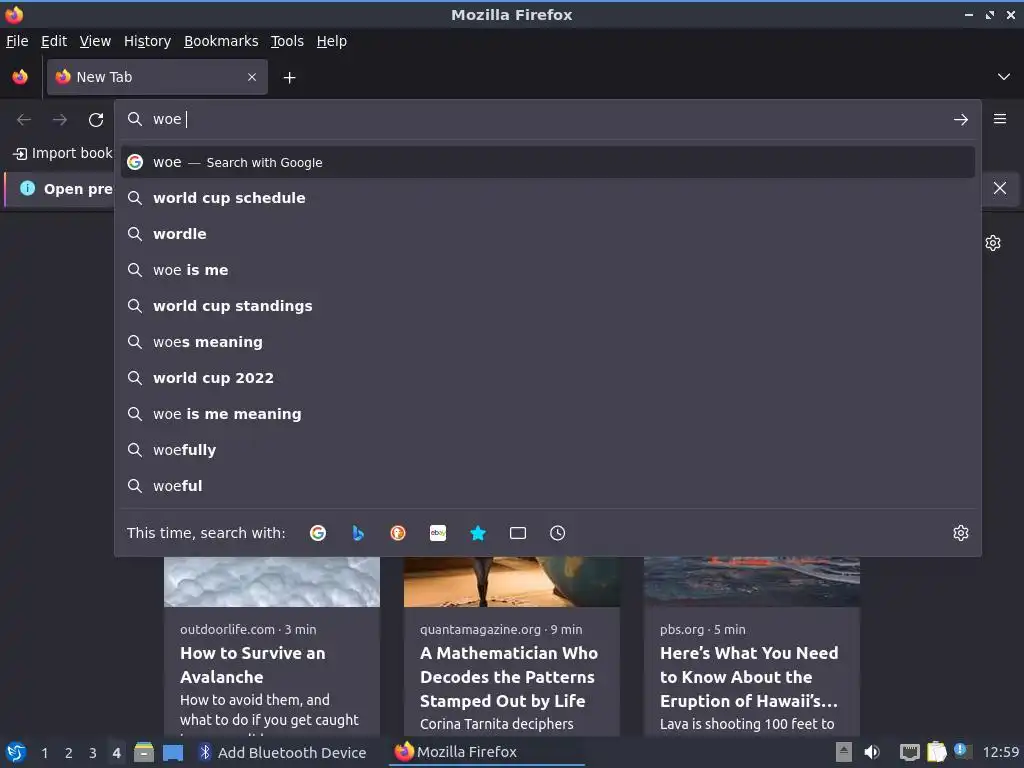
Task: Reload the current page
Action: pos(96,120)
